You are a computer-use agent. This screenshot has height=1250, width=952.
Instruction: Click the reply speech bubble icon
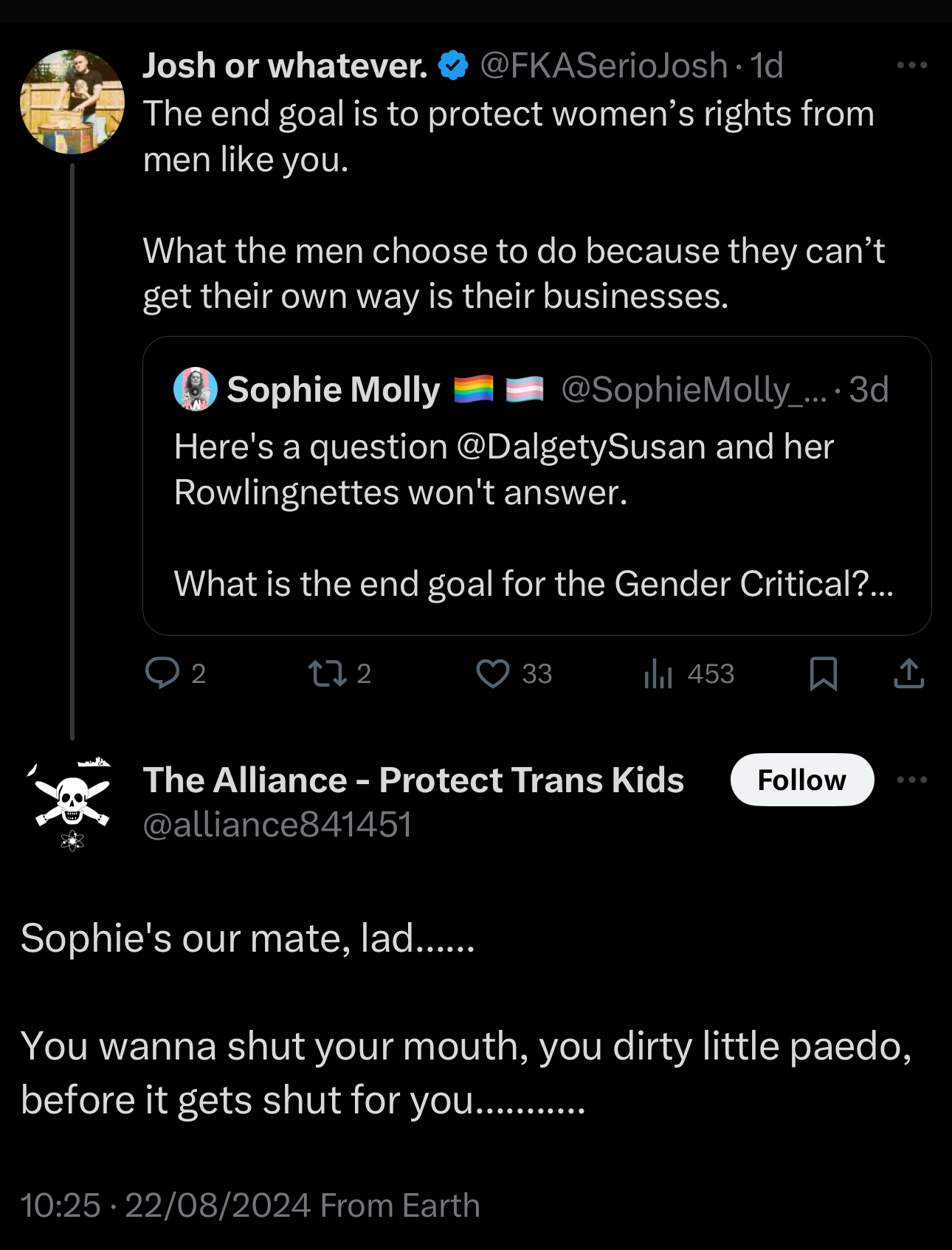pos(163,673)
